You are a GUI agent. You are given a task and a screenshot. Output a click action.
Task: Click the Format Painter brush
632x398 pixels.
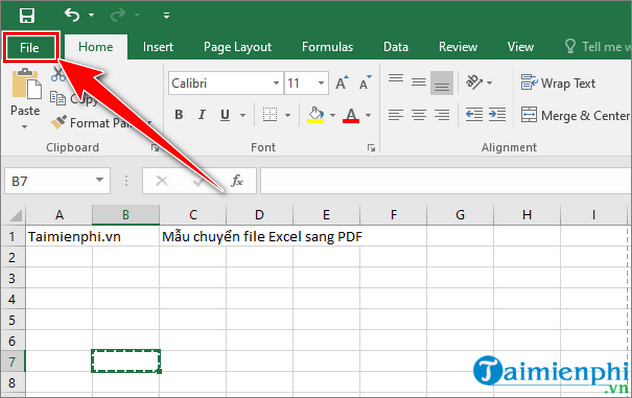(x=58, y=122)
